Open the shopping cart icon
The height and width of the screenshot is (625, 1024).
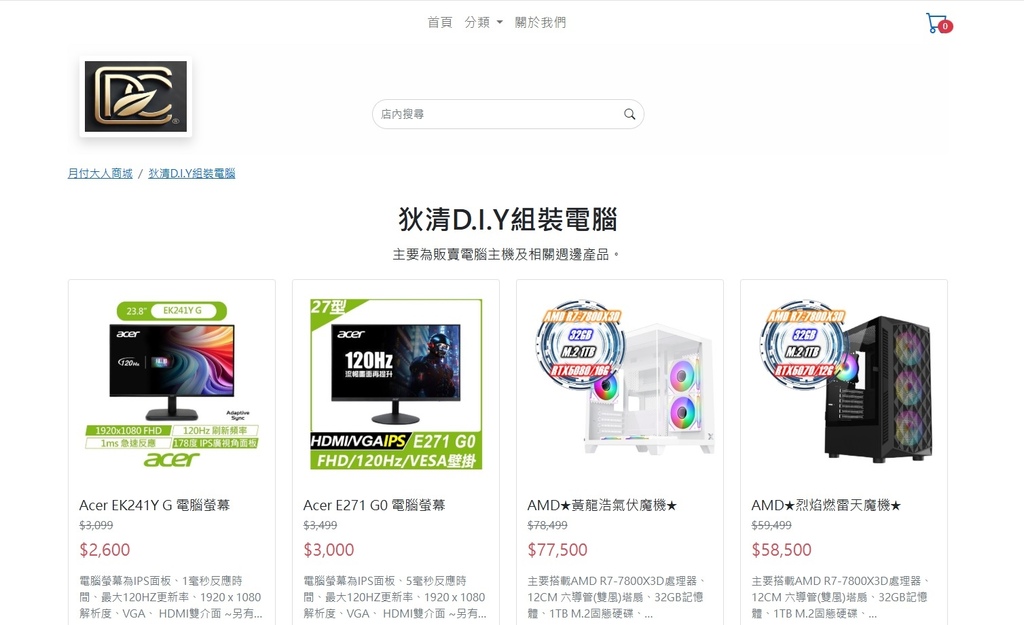(x=938, y=23)
